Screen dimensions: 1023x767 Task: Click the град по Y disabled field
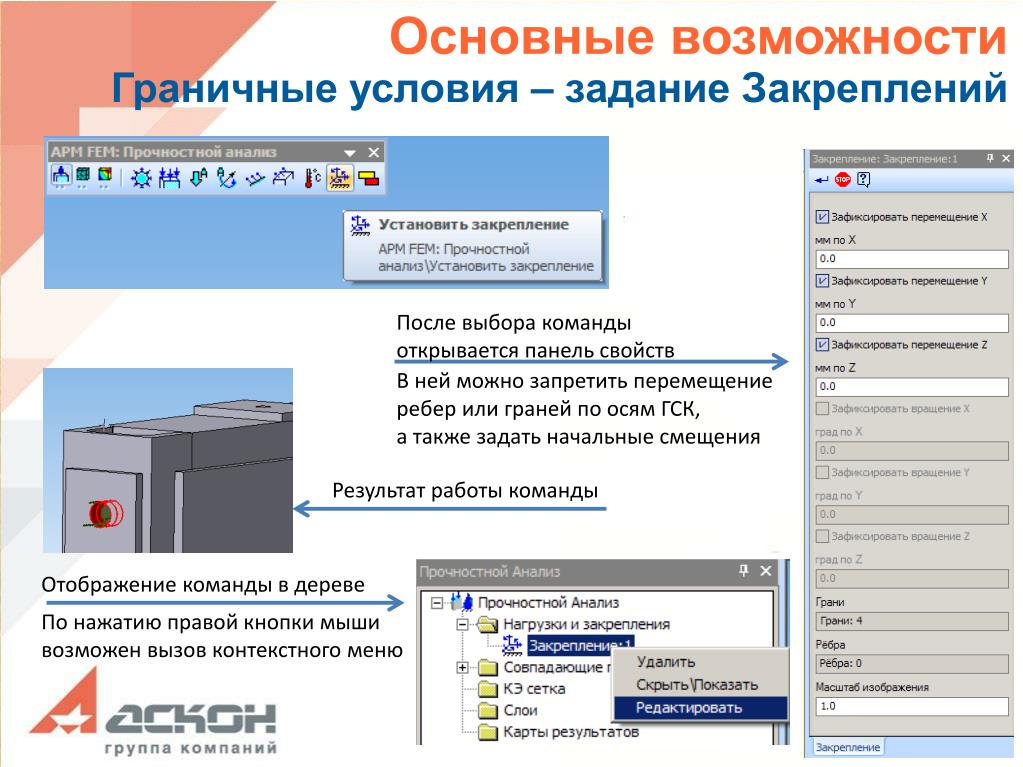coord(911,514)
